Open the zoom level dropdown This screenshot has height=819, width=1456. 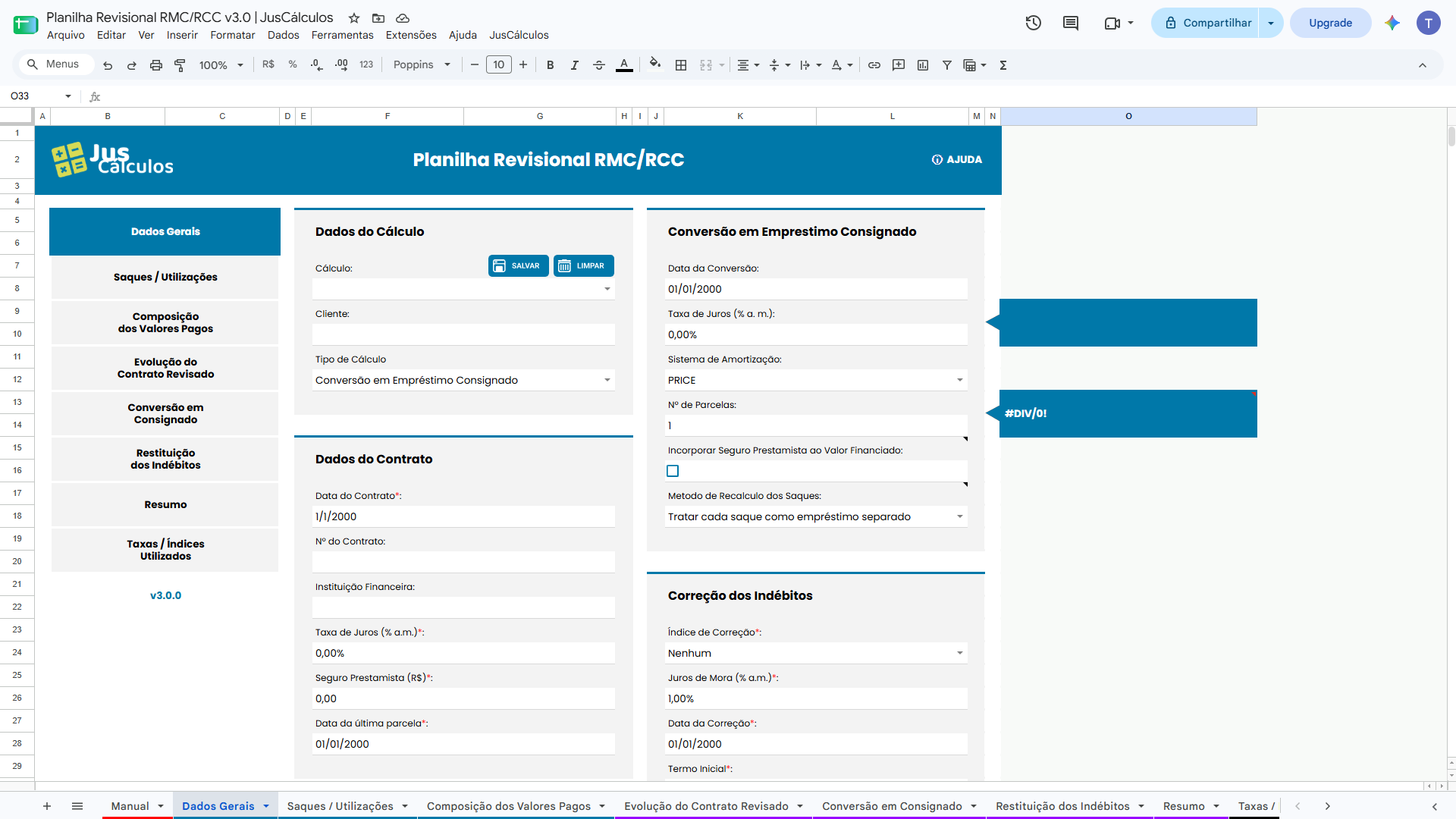click(x=221, y=65)
